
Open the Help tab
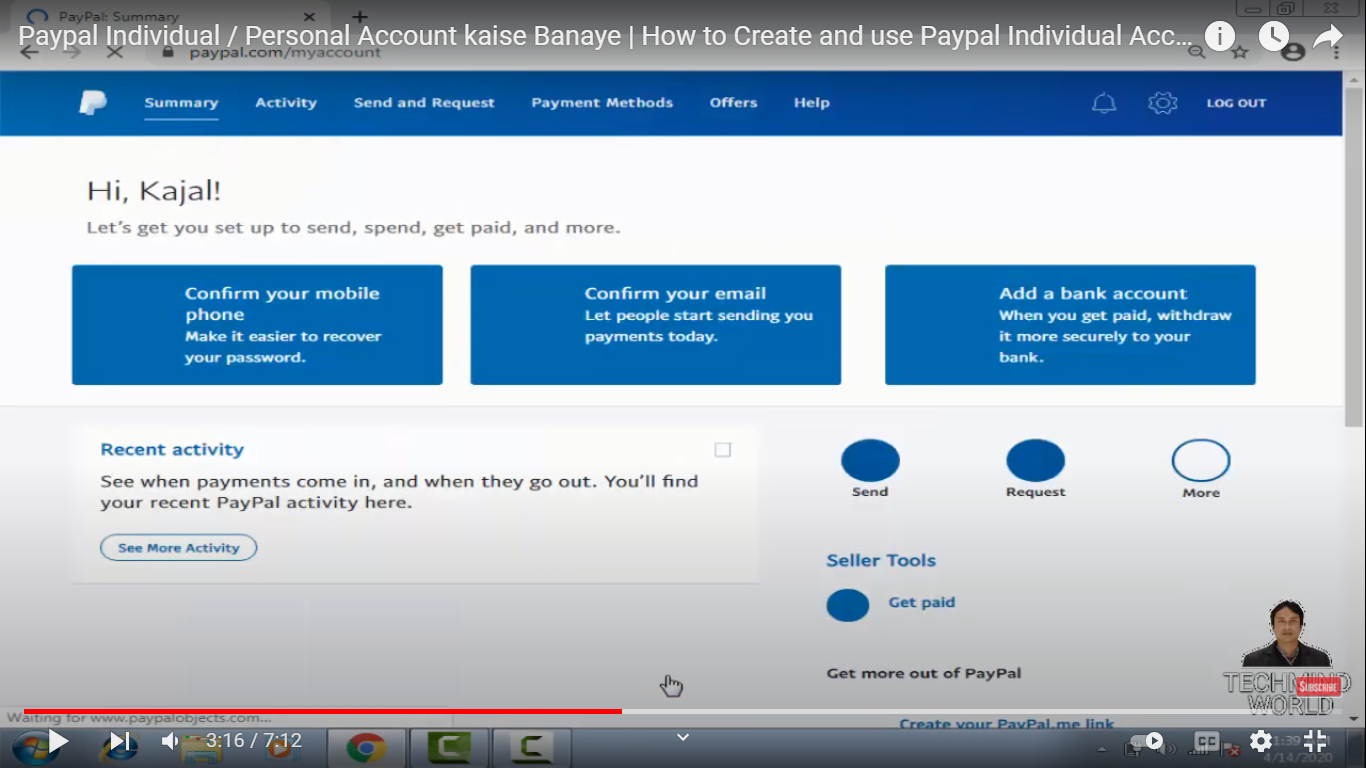click(x=811, y=103)
